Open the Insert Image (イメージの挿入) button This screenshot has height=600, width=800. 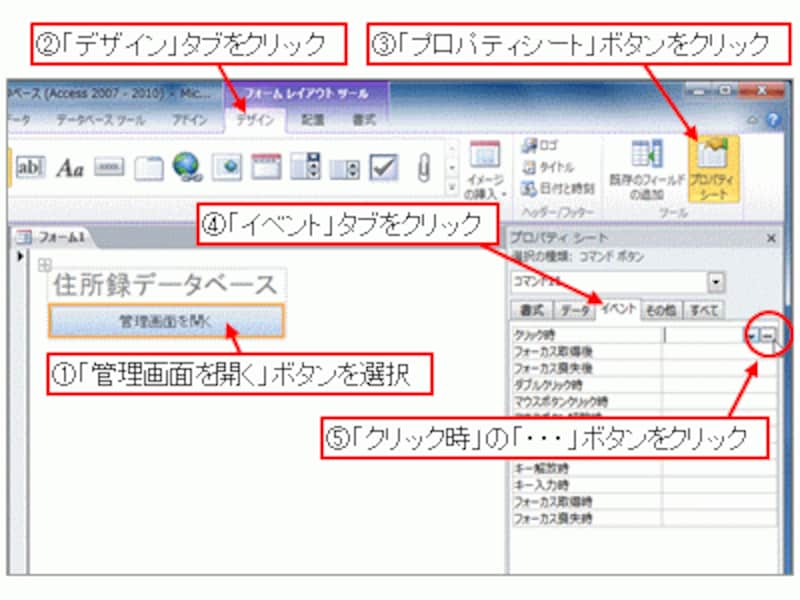click(485, 171)
